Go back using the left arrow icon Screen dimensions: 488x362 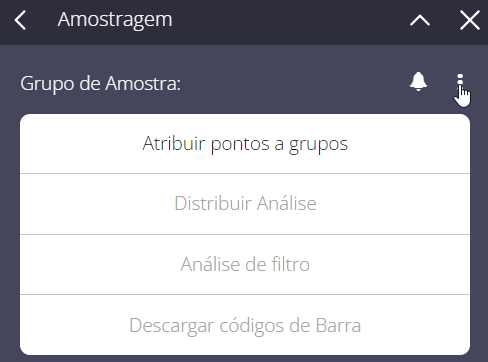20,20
